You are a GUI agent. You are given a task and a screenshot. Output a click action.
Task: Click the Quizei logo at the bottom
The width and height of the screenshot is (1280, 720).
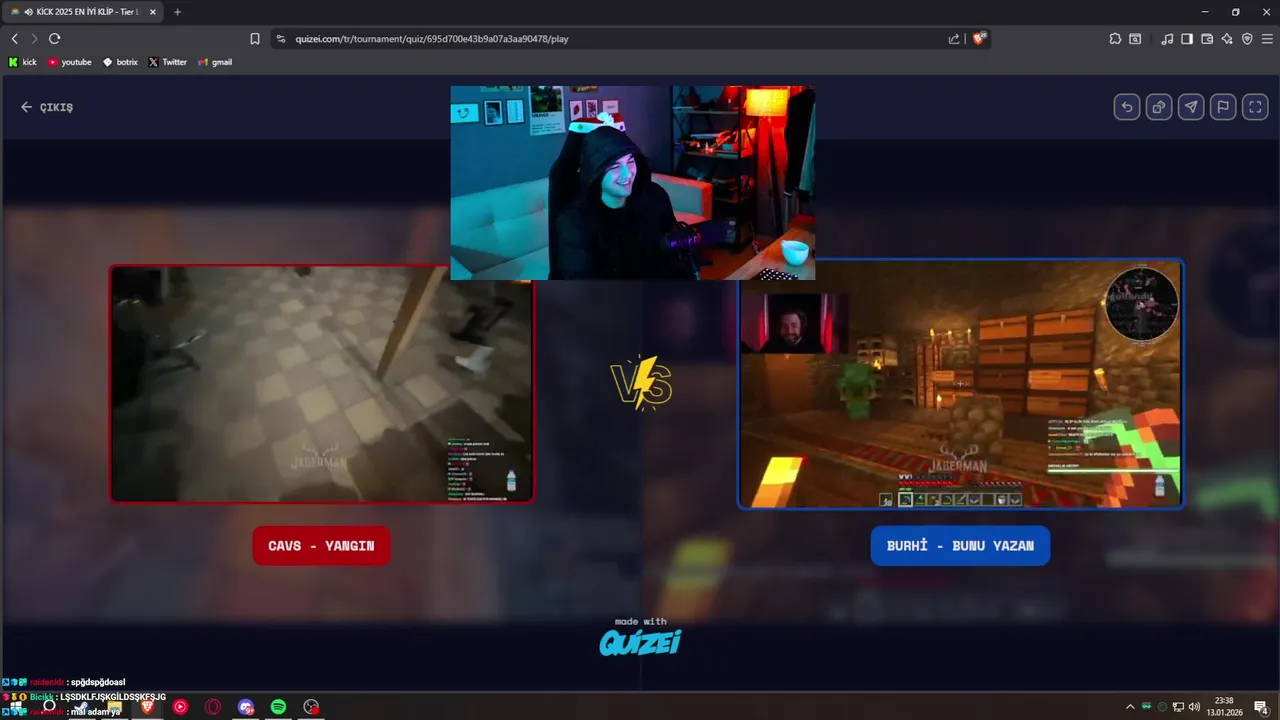click(640, 641)
